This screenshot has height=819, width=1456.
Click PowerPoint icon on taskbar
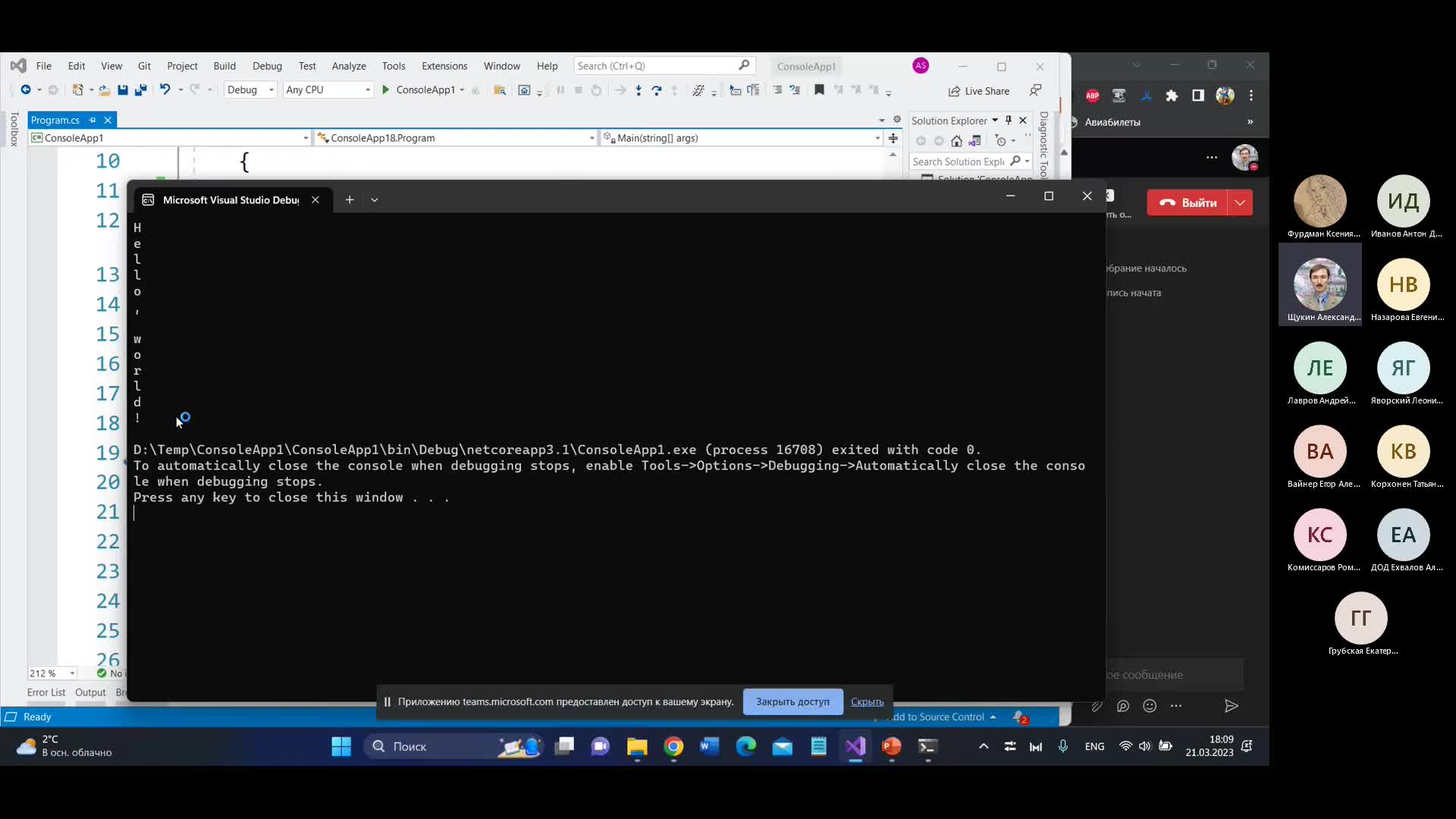pos(892,747)
